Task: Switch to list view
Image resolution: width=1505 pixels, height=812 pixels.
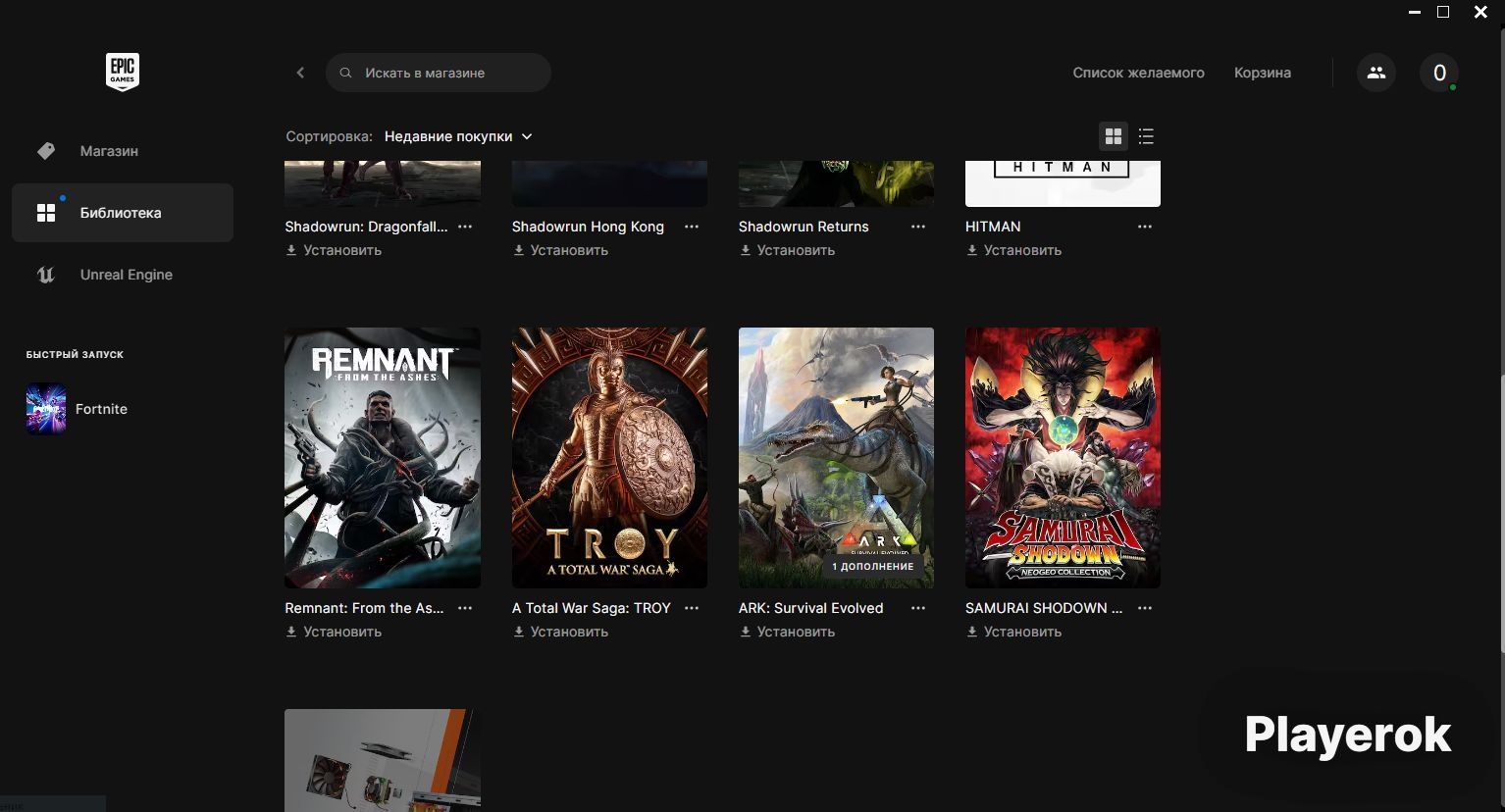Action: pos(1146,136)
